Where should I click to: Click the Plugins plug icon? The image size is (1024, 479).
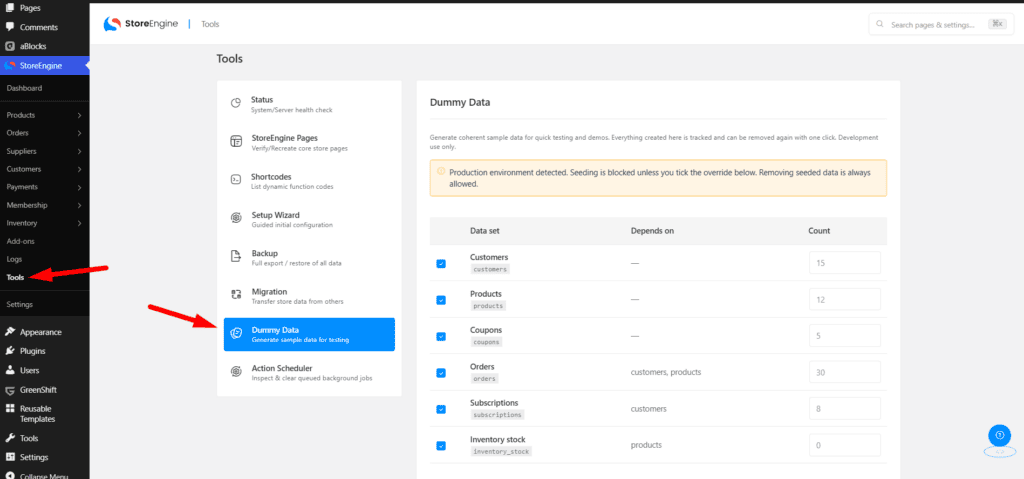coord(10,351)
